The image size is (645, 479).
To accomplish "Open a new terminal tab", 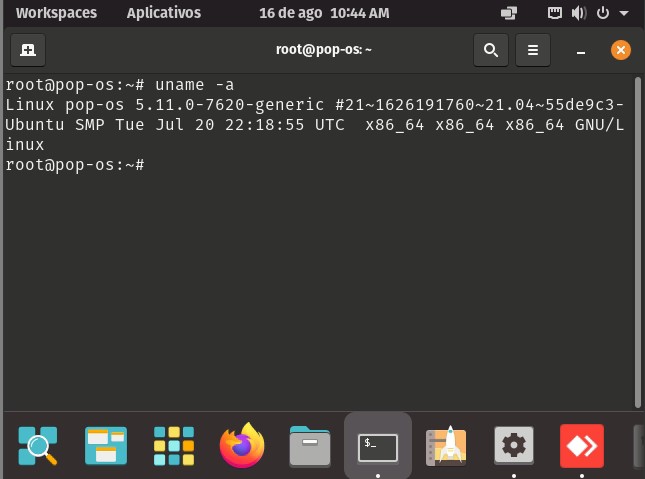I will point(28,50).
